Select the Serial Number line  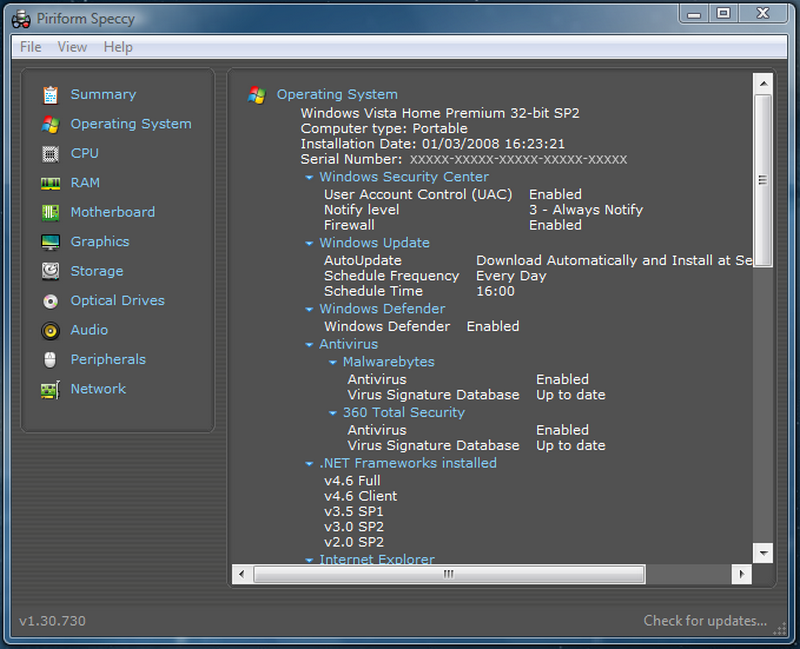point(464,159)
